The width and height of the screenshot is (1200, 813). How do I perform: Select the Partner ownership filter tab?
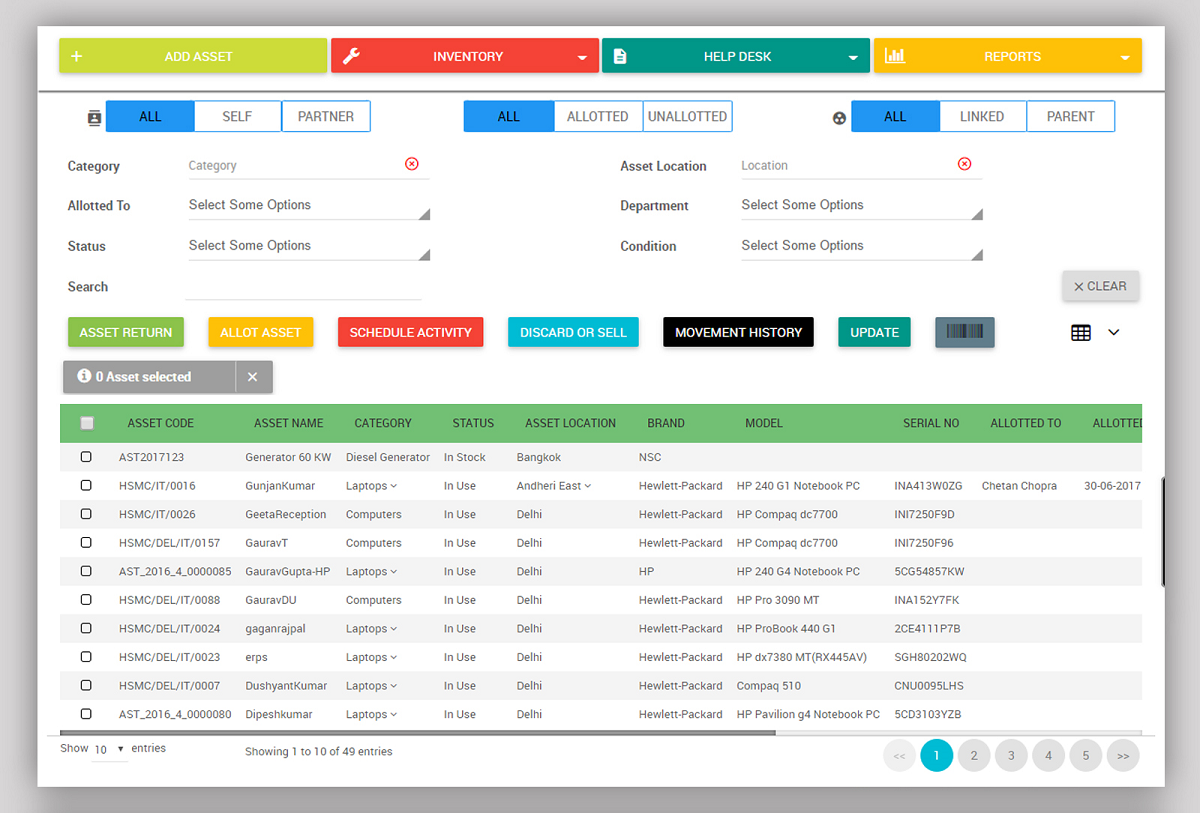pos(326,116)
